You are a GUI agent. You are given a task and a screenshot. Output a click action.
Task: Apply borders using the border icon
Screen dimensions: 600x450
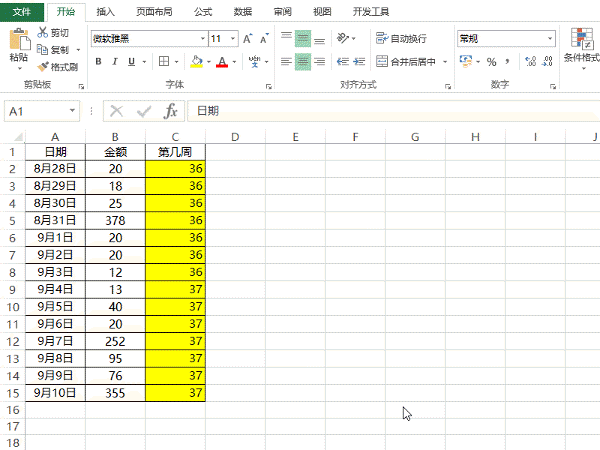pos(164,61)
